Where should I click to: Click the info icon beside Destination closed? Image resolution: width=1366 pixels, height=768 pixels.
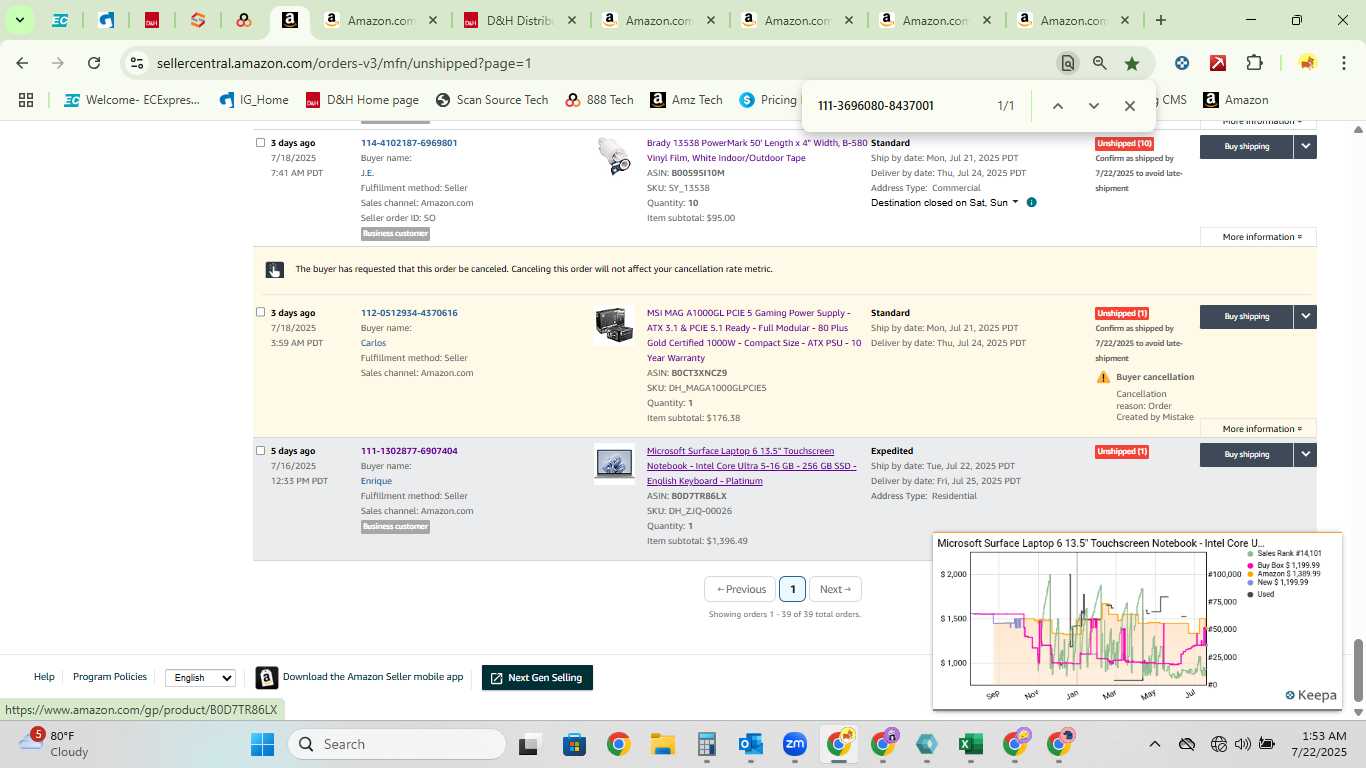click(x=1031, y=202)
